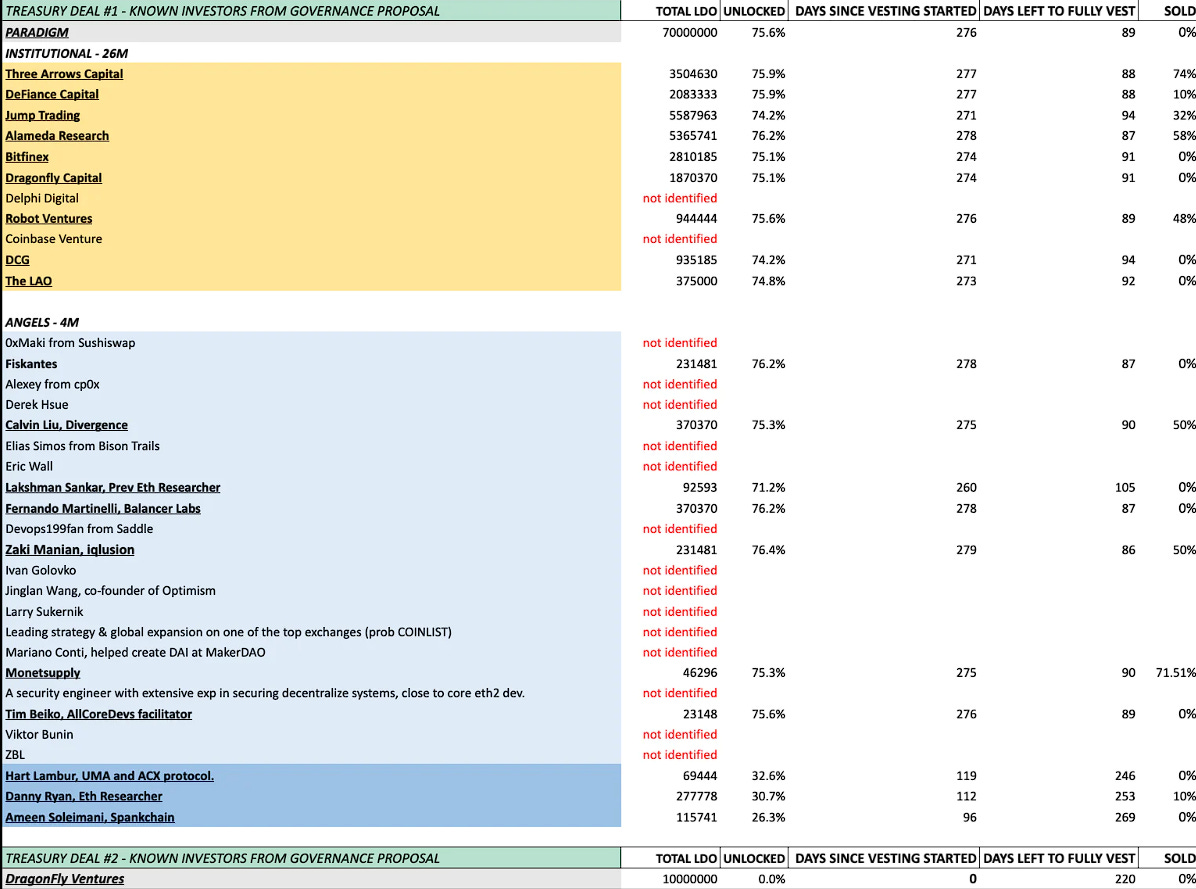Open the Calvin Liu, Divergence link
The width and height of the screenshot is (1196, 889).
66,425
